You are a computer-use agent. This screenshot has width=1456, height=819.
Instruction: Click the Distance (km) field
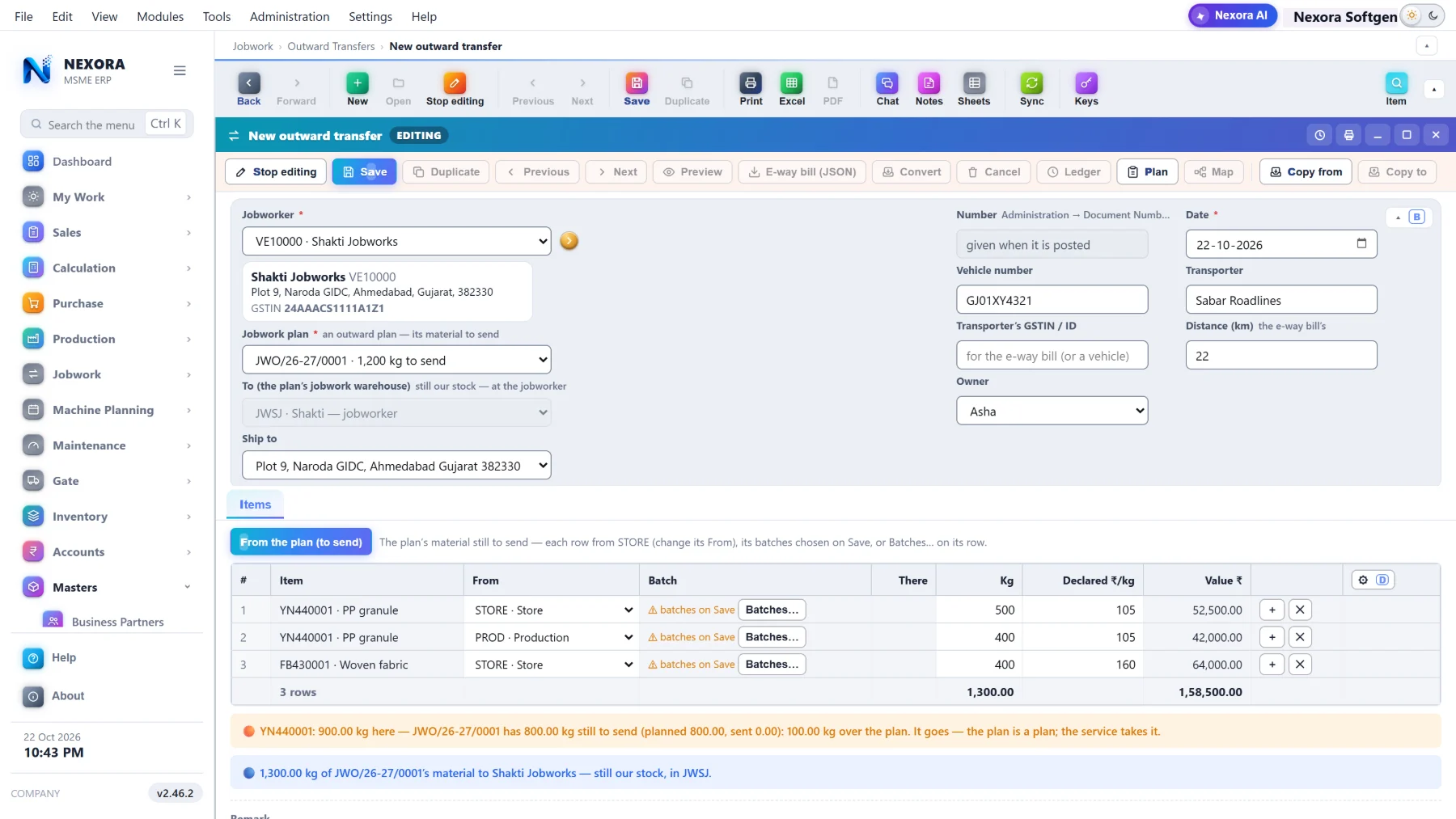pyautogui.click(x=1280, y=356)
